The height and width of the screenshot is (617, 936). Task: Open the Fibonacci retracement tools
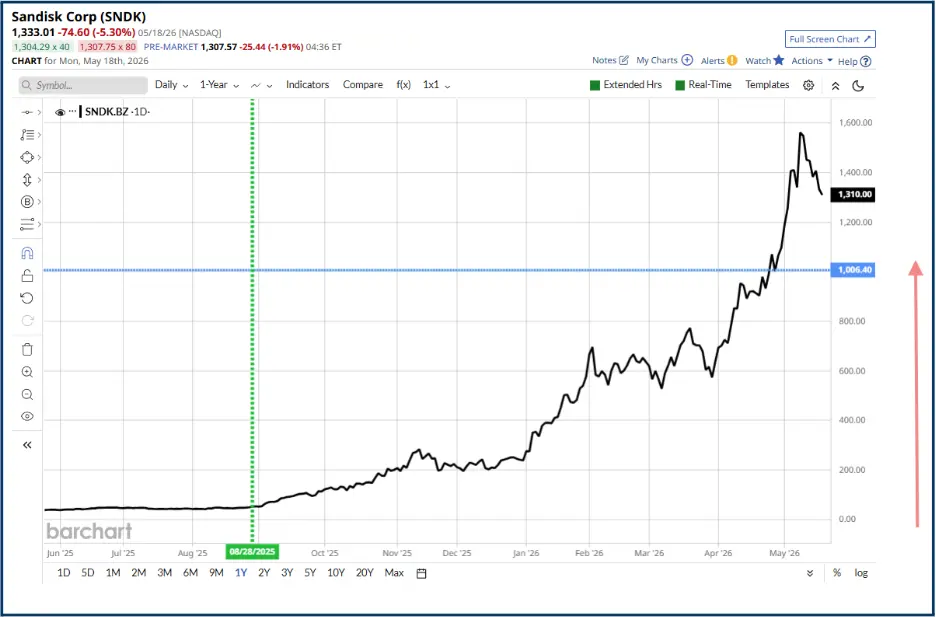27,135
